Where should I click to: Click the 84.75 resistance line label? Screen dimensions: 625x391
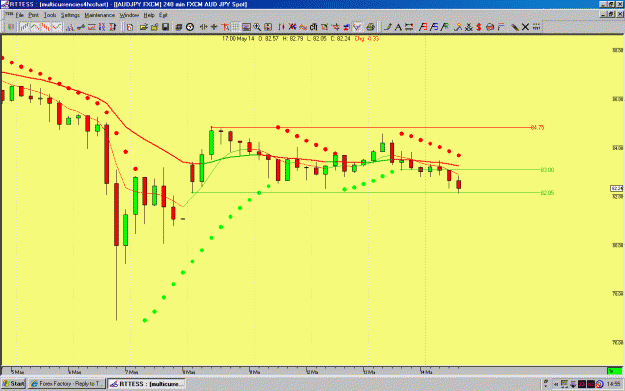point(537,128)
